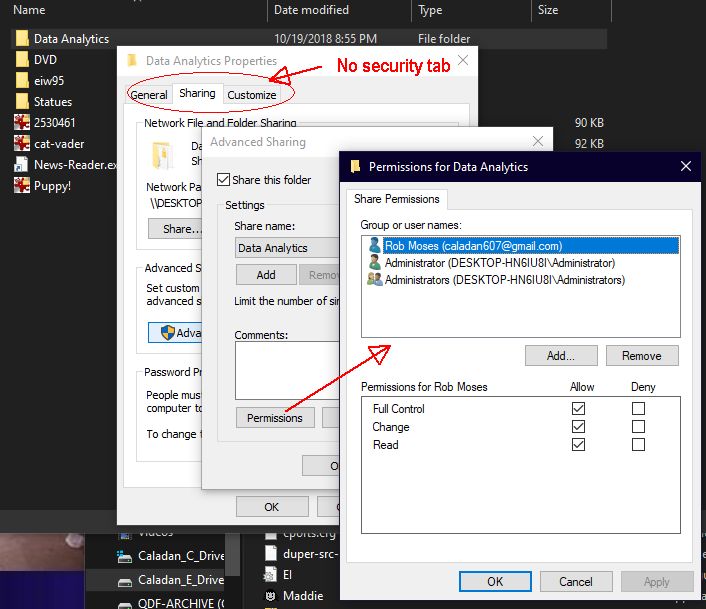Click the Maddie file icon
This screenshot has height=609, width=706.
point(270,596)
